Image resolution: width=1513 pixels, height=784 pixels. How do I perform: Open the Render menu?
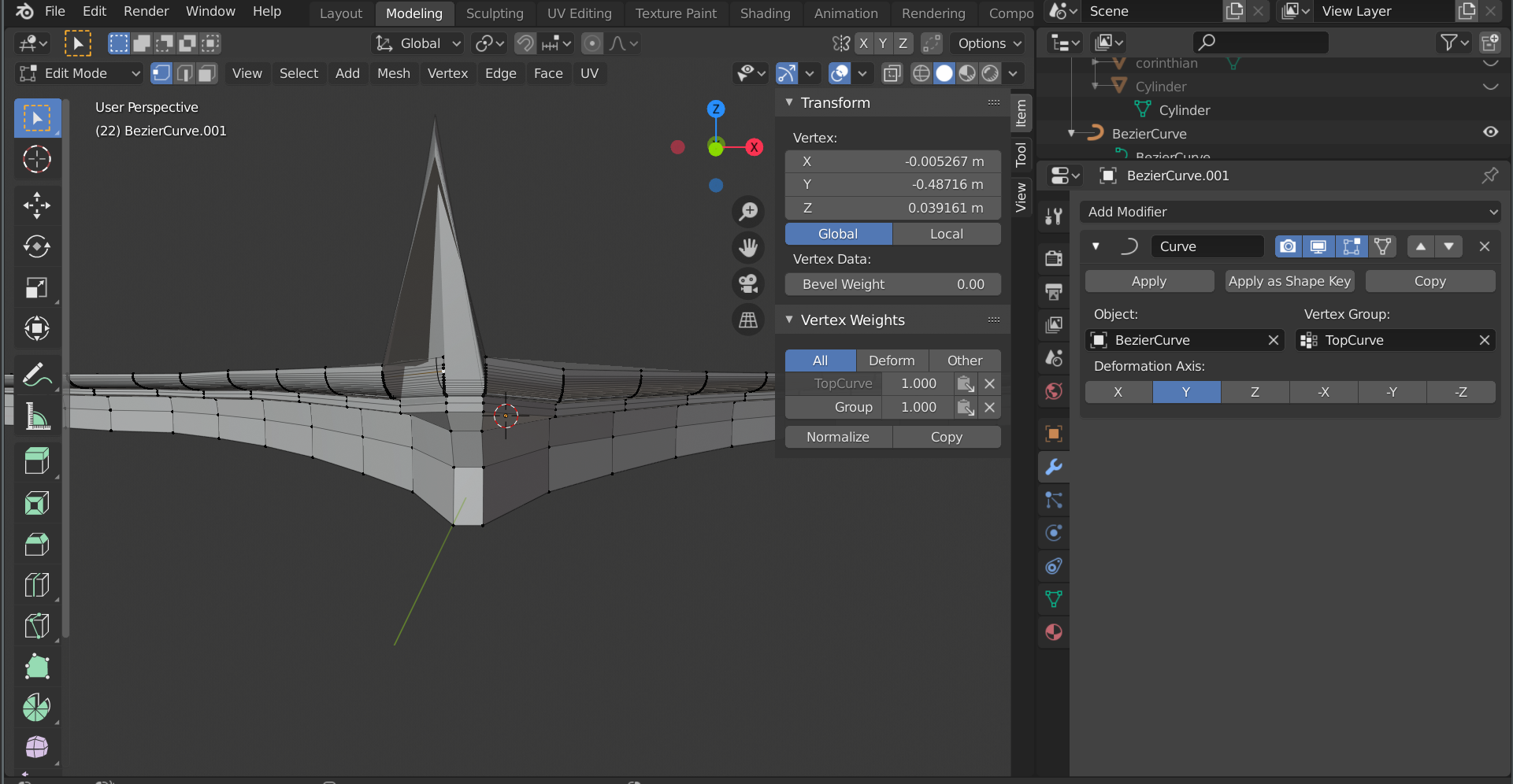(x=146, y=11)
